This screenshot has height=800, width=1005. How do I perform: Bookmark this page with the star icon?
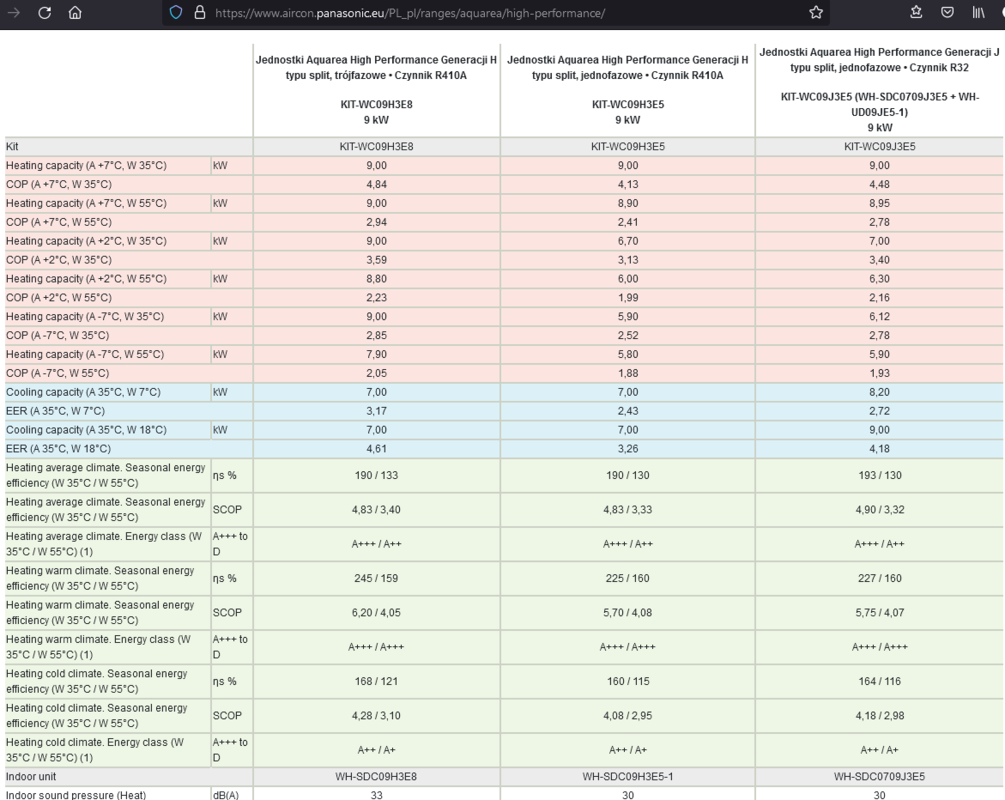816,14
